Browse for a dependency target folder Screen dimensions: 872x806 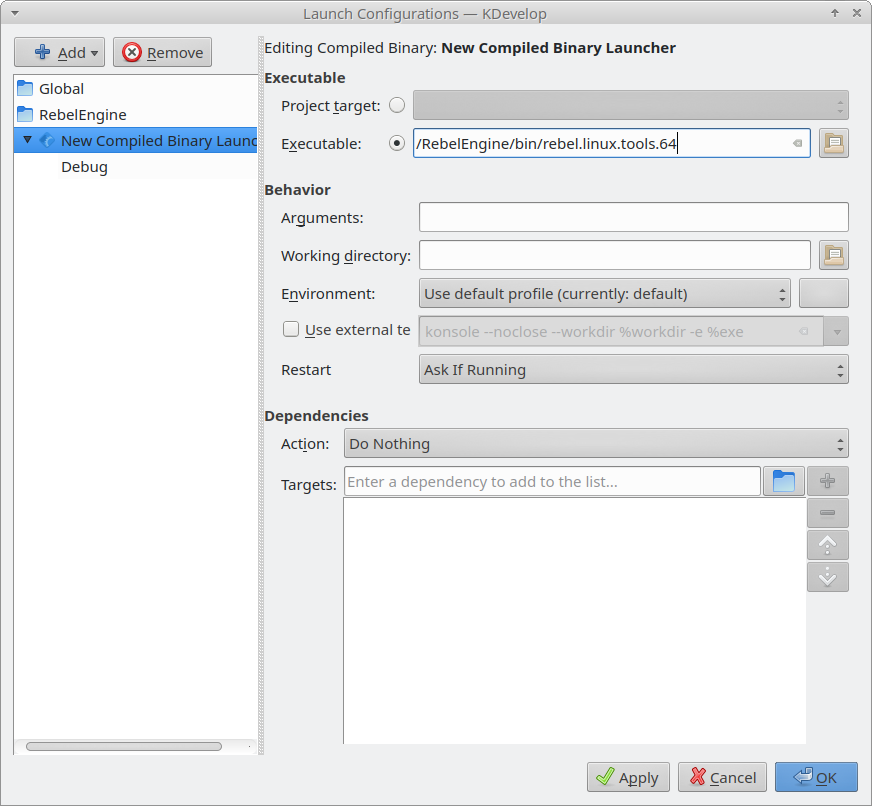[784, 481]
